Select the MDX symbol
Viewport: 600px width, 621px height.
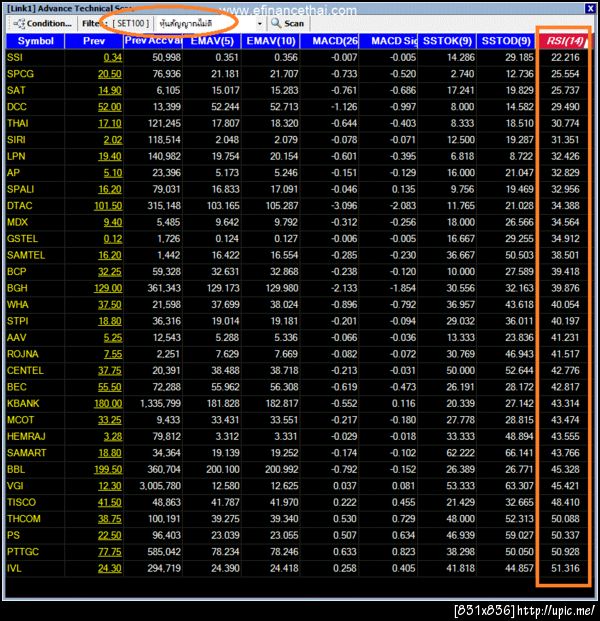pyautogui.click(x=17, y=222)
